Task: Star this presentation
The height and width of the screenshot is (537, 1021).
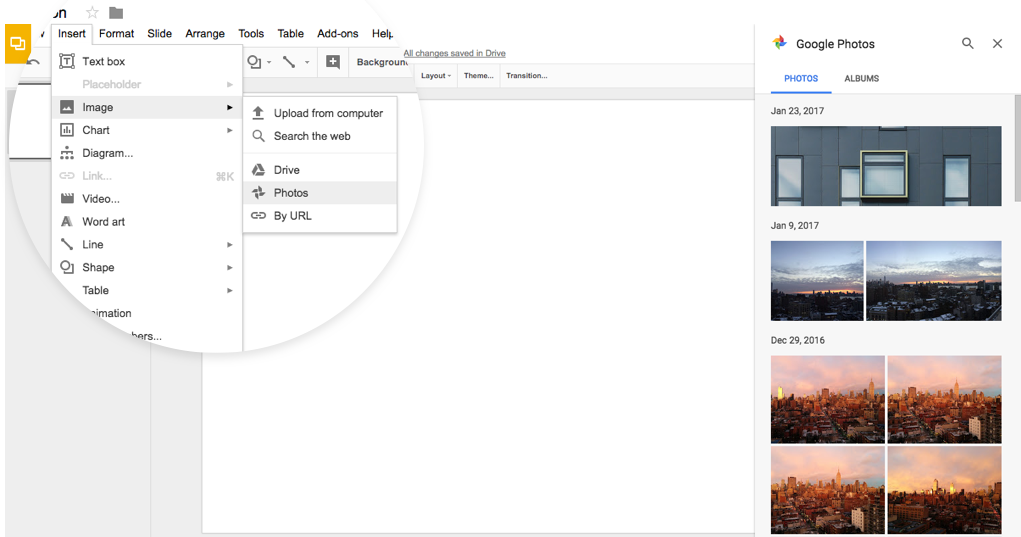Action: point(92,12)
